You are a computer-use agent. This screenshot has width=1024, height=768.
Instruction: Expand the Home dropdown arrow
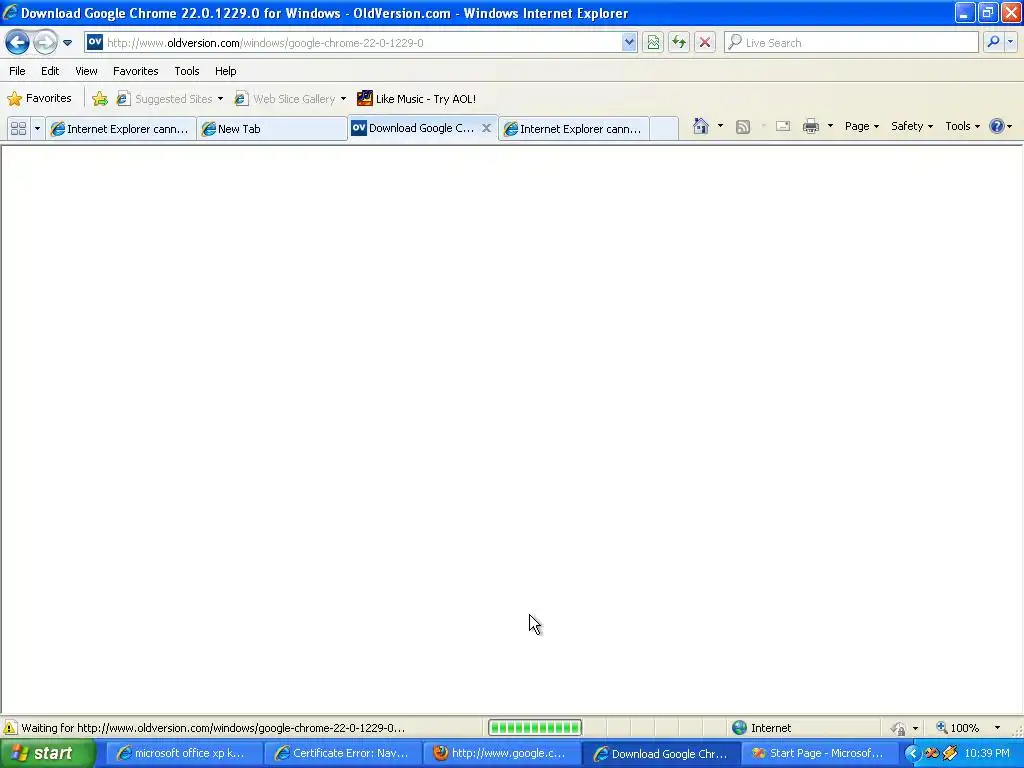pyautogui.click(x=720, y=126)
